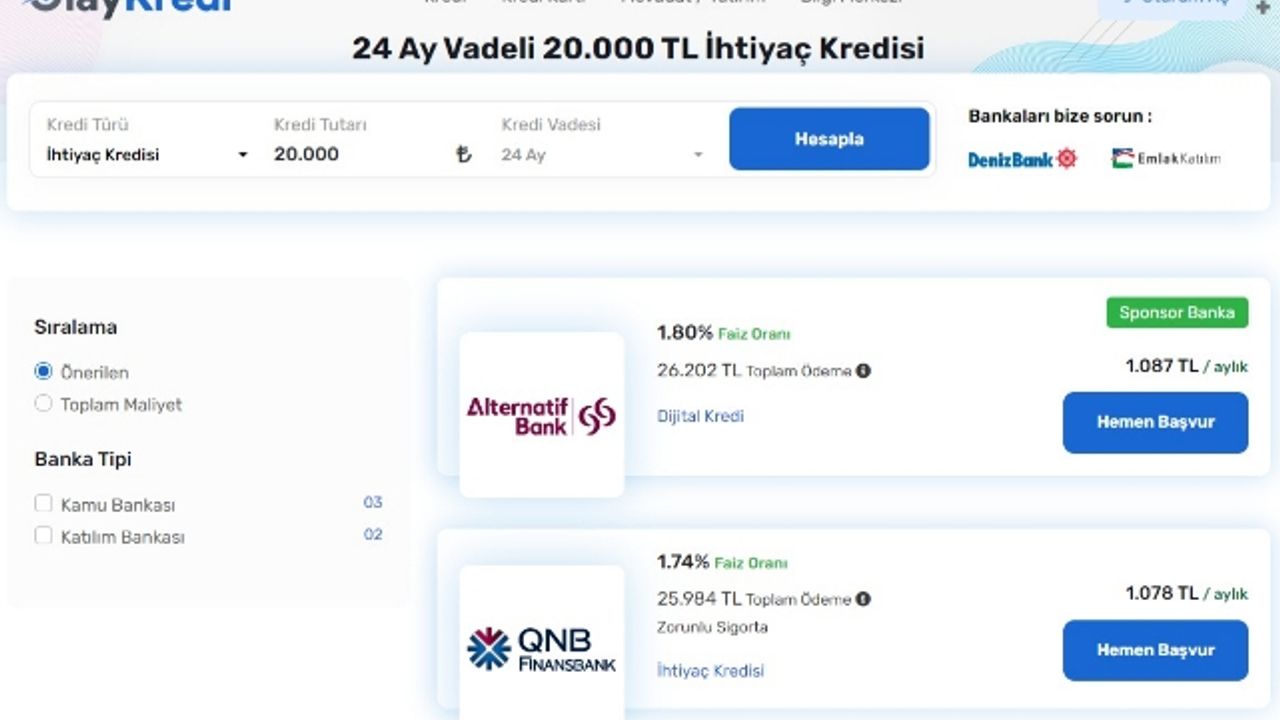Image resolution: width=1280 pixels, height=720 pixels.
Task: Check the Kamu Bankası filter
Action: 43,503
